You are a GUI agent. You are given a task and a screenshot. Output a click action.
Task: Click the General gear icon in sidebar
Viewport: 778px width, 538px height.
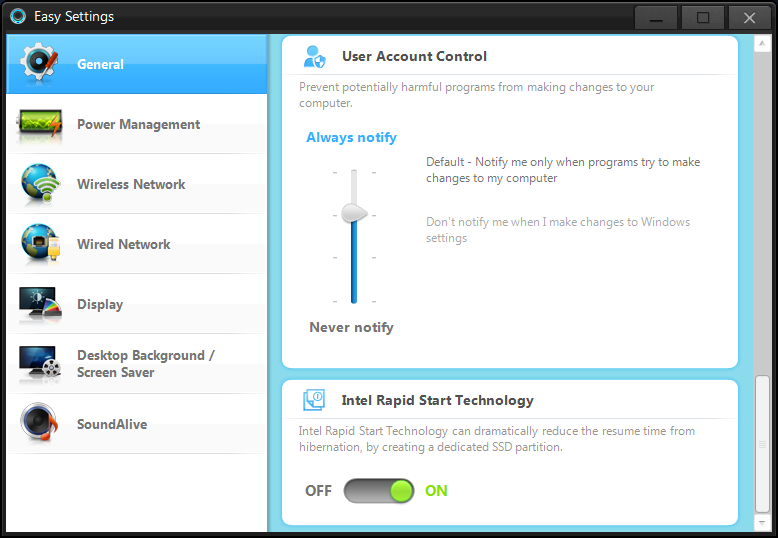pos(40,63)
